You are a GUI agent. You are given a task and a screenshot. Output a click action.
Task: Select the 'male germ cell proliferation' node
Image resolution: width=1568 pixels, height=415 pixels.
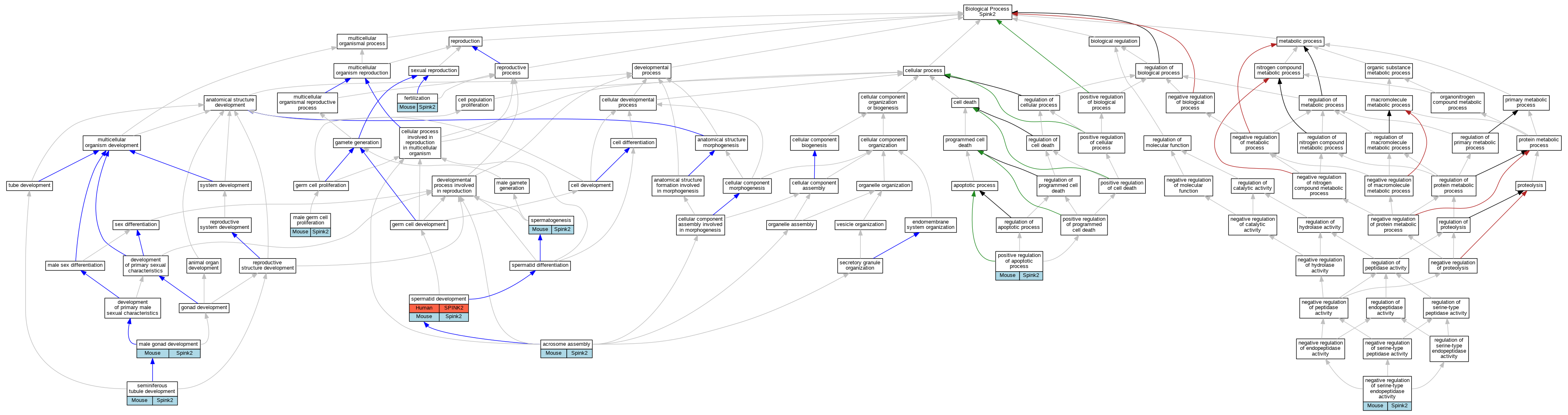pos(310,220)
